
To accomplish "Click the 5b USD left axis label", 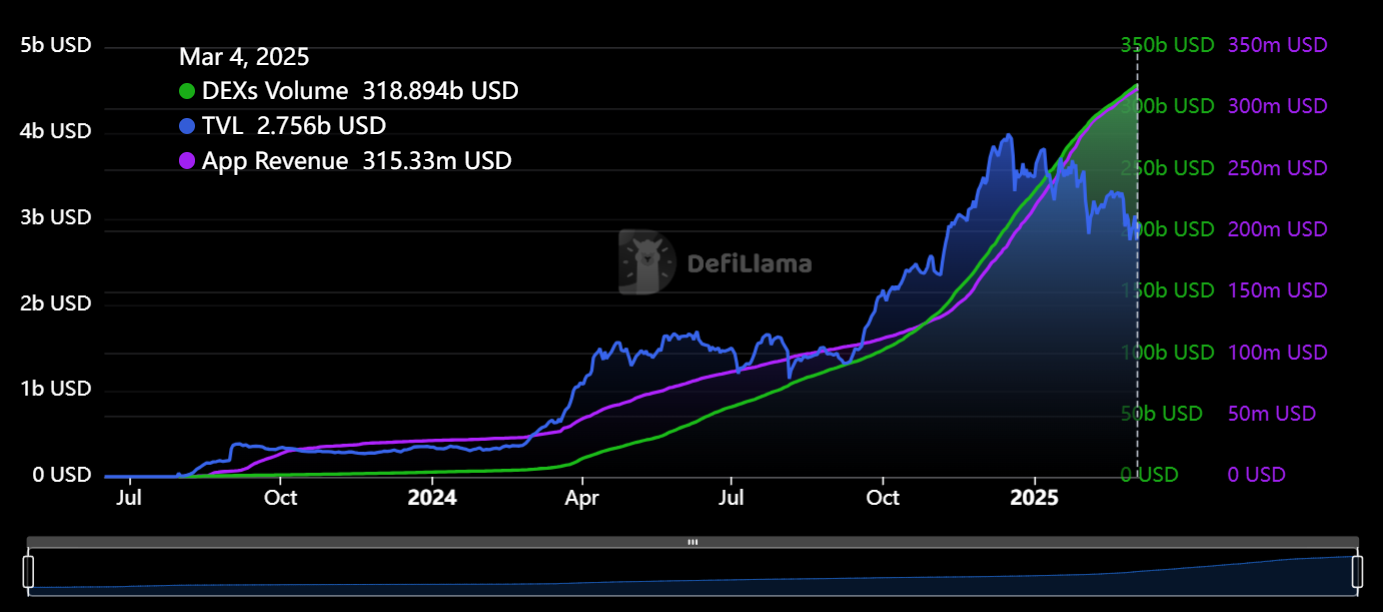I will tap(56, 45).
